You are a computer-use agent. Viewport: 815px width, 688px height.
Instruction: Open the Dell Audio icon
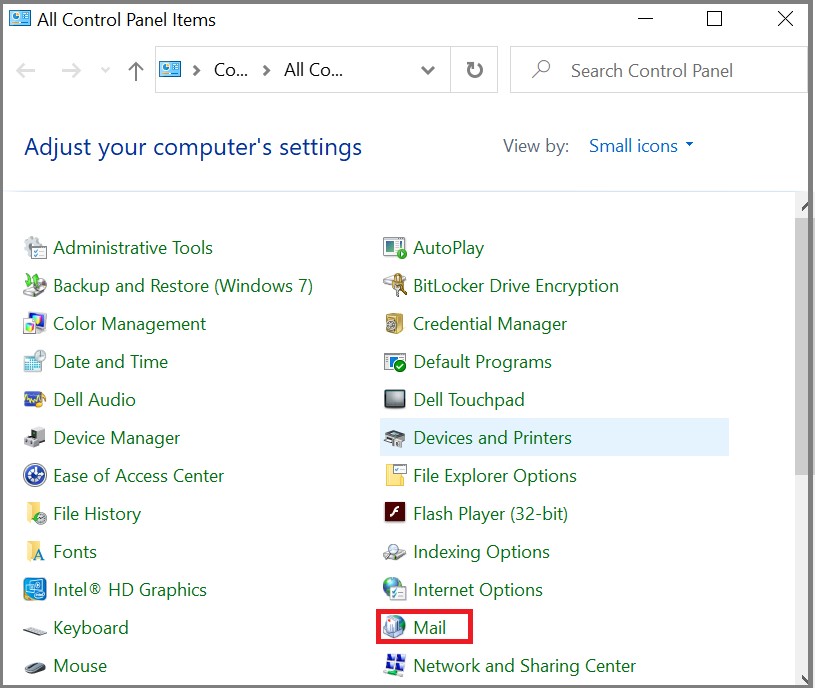[35, 400]
